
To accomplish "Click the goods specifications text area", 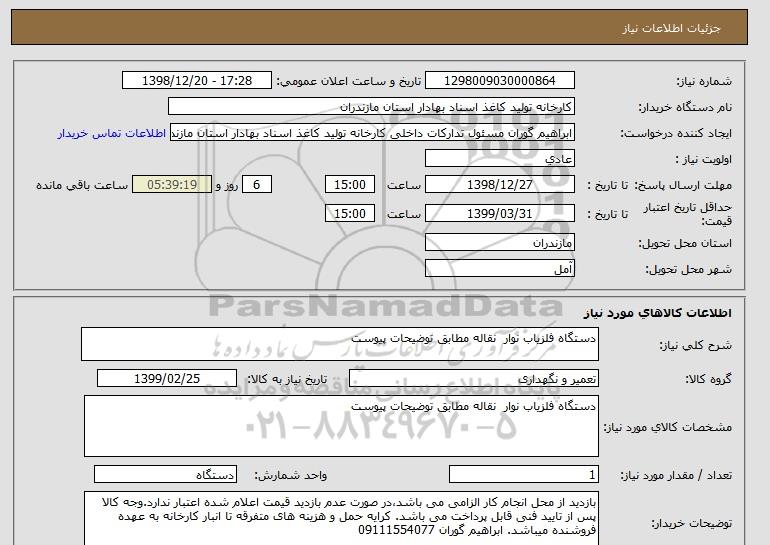I will click(x=340, y=425).
